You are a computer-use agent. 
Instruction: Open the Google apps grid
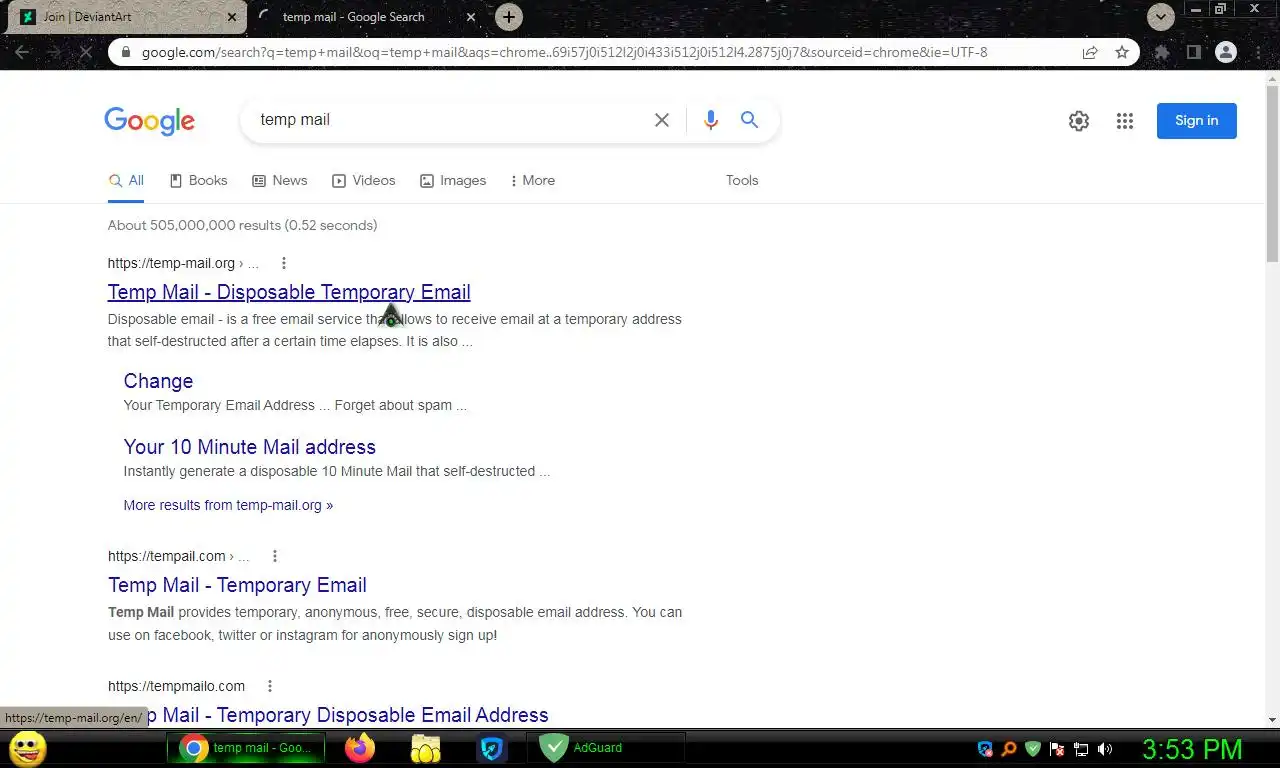point(1125,121)
